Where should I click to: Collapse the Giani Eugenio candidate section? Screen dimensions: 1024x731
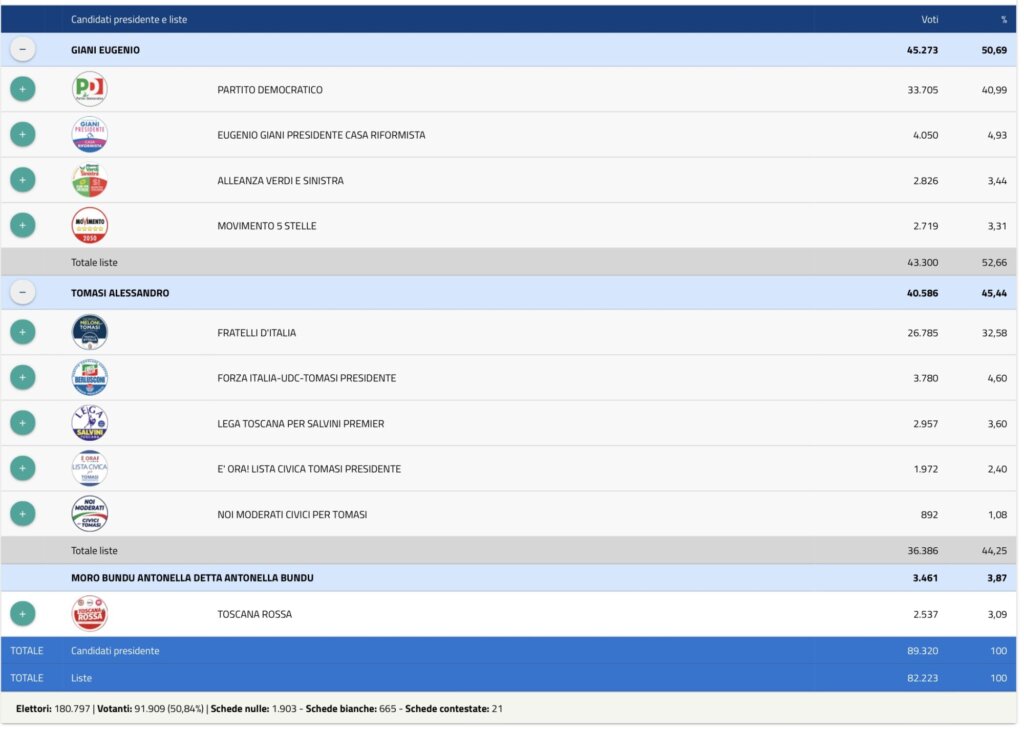23,50
